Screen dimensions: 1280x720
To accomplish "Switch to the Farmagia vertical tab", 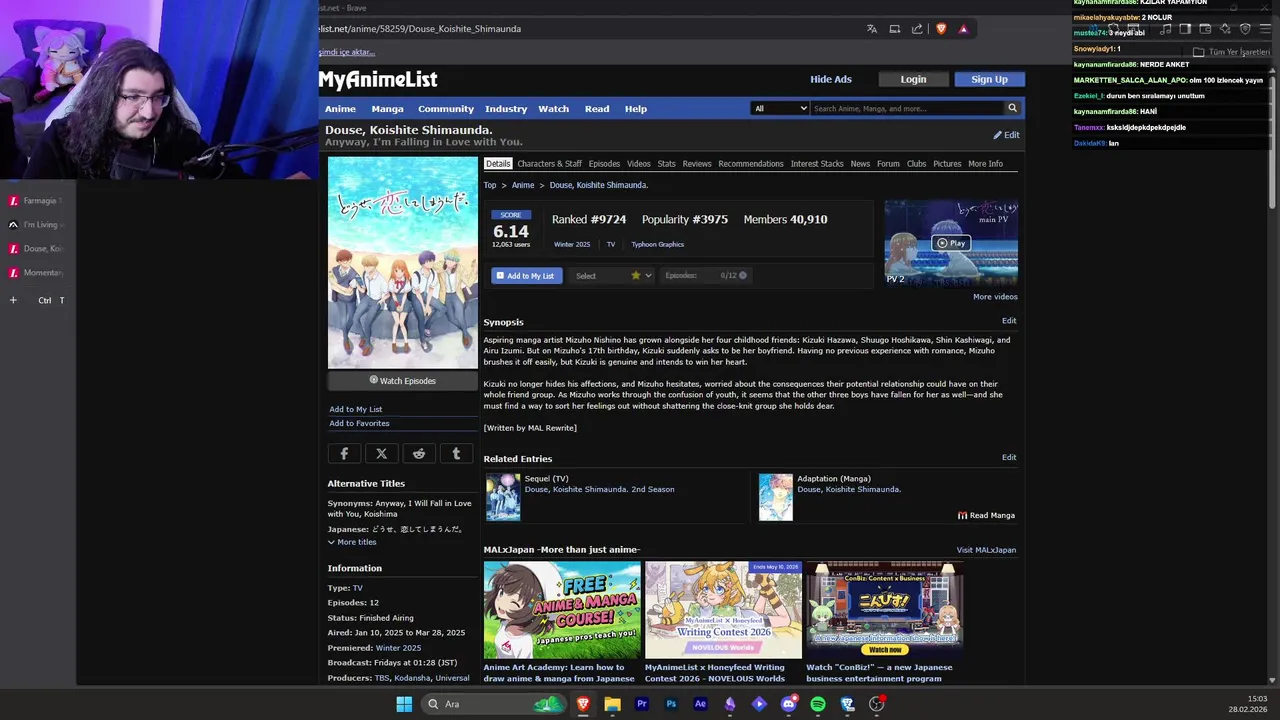I will click(38, 200).
